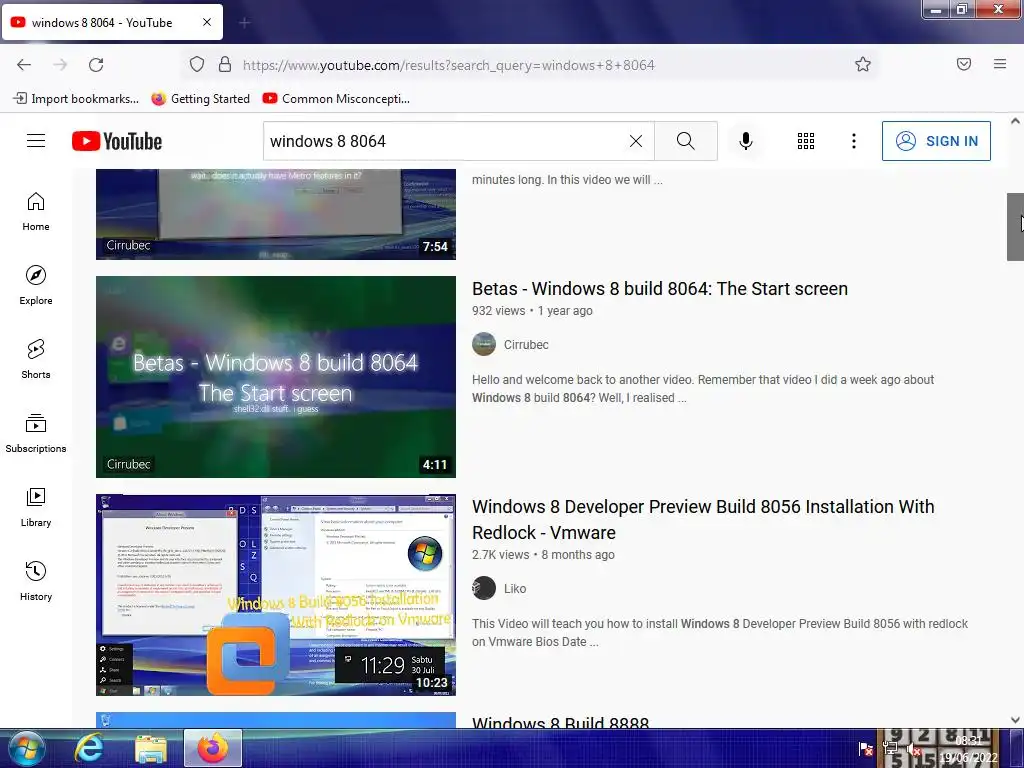The width and height of the screenshot is (1024, 768).
Task: Reload the current page
Action: pyautogui.click(x=96, y=65)
